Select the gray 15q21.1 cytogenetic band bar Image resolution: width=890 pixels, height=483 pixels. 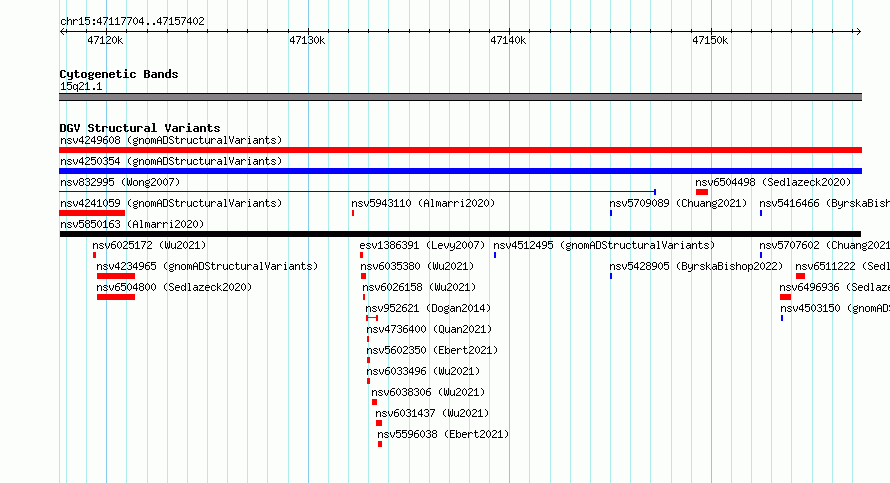pyautogui.click(x=460, y=97)
